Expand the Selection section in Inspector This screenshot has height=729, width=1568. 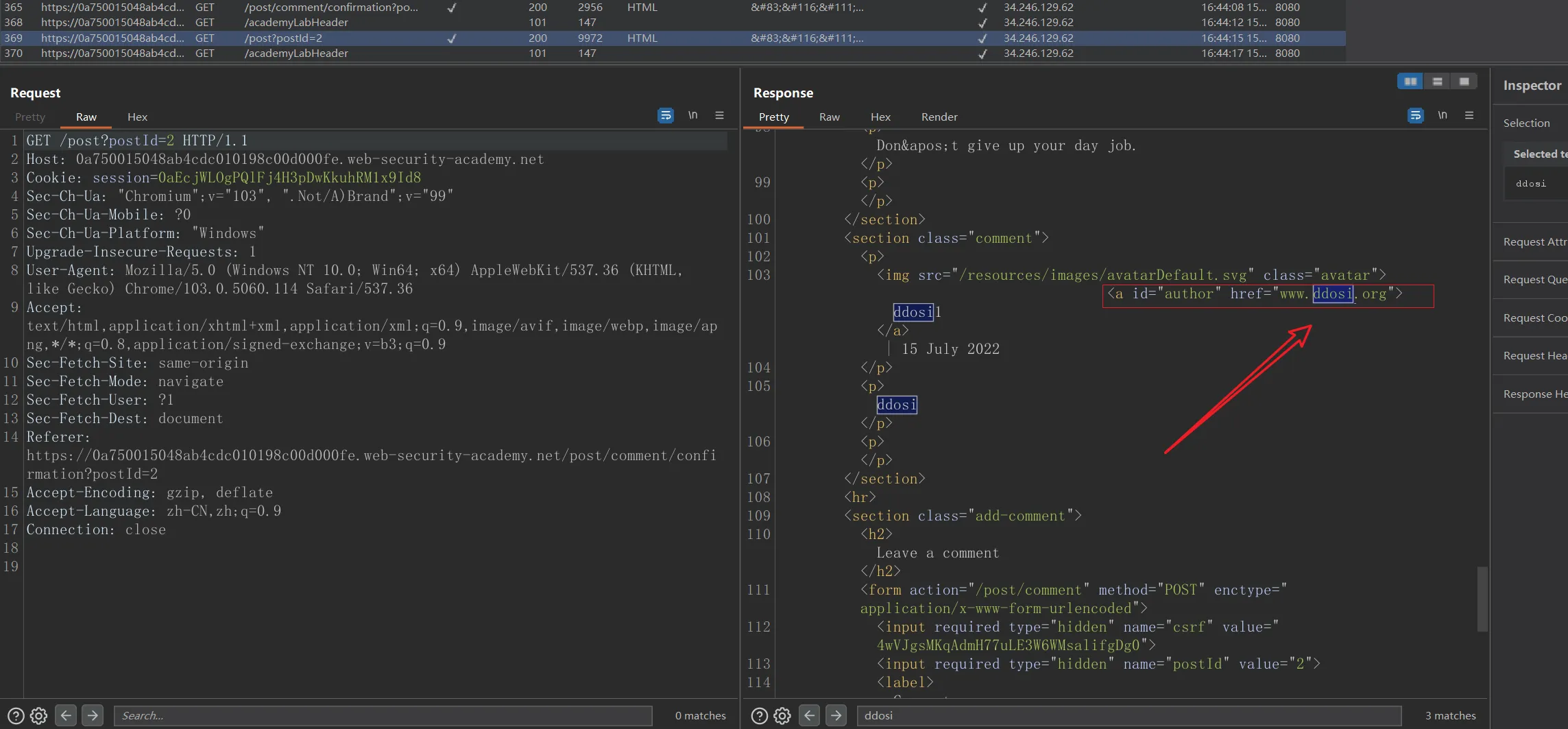tap(1530, 123)
